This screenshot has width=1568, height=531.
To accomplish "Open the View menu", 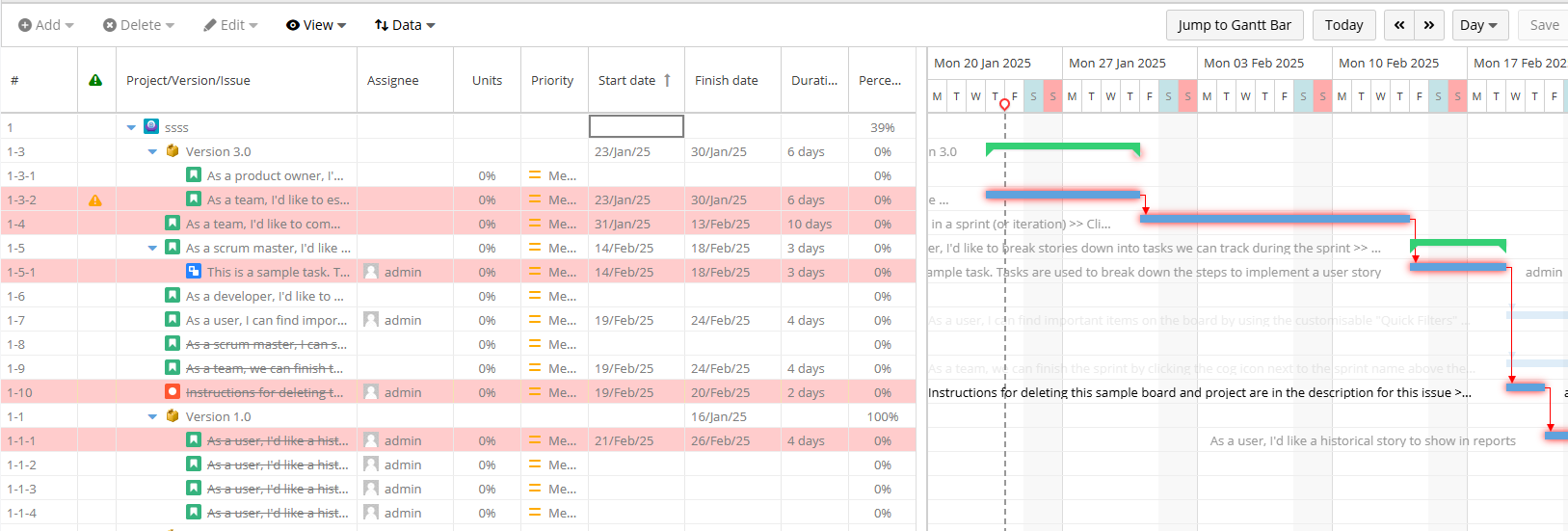I will click(316, 25).
